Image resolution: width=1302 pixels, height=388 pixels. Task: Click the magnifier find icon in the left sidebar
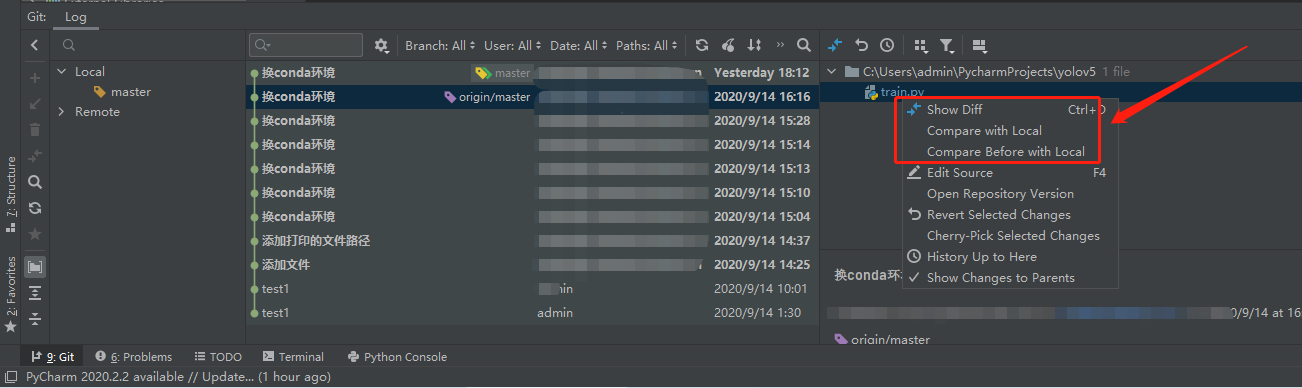coord(35,182)
